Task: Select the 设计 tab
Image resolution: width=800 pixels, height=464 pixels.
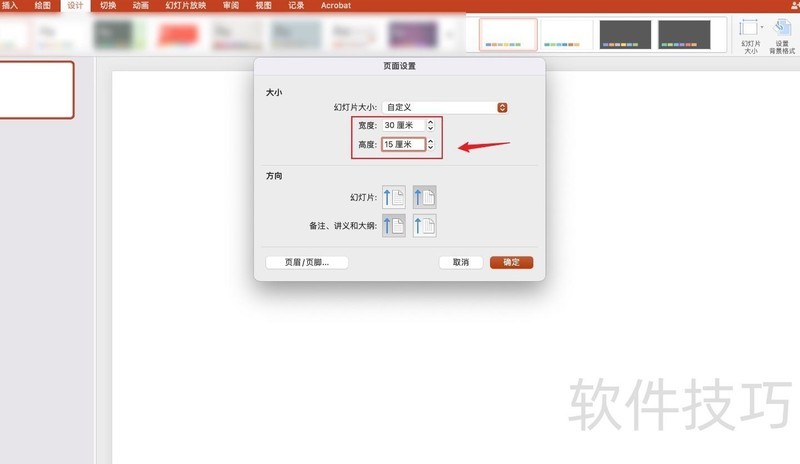Action: [x=75, y=6]
